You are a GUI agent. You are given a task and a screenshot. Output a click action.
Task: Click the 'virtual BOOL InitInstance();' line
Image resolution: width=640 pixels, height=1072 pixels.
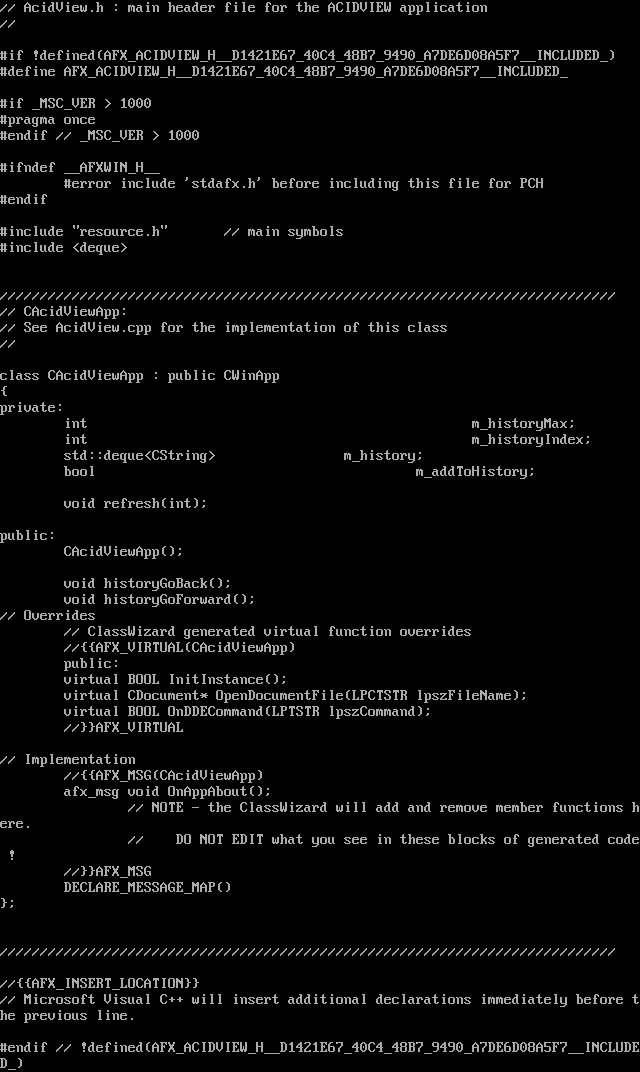click(175, 680)
